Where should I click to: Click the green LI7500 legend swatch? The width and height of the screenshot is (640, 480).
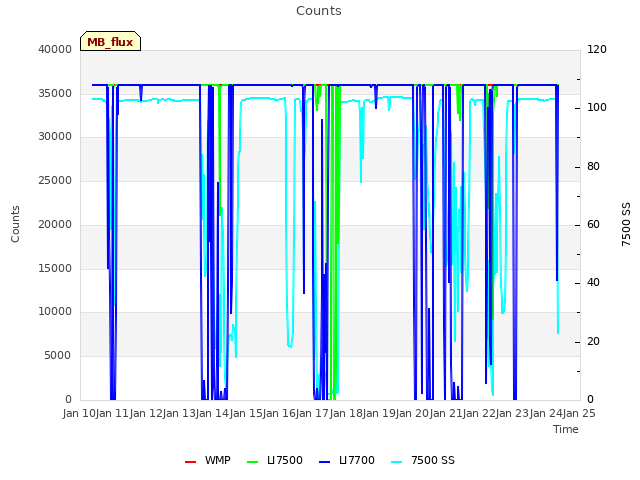coord(253,462)
